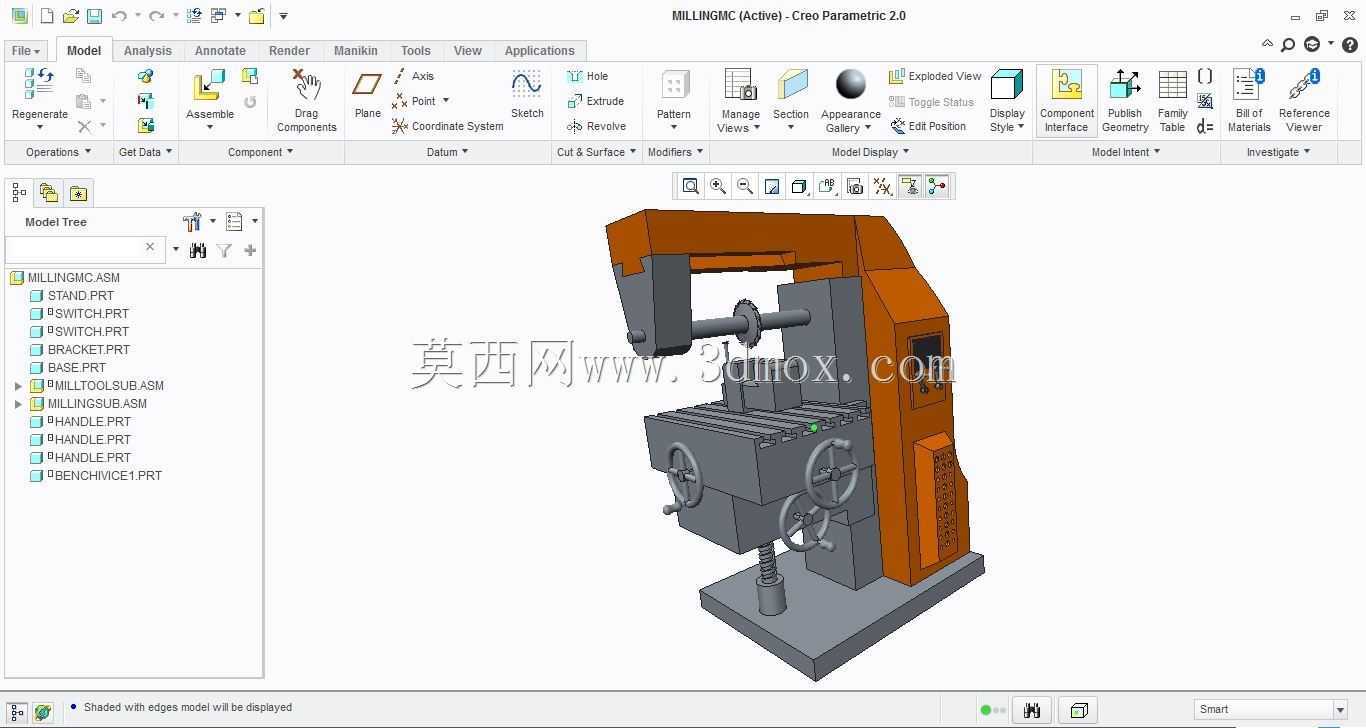The width and height of the screenshot is (1366, 728).
Task: Open Model Display group dropdown
Action: click(x=870, y=152)
